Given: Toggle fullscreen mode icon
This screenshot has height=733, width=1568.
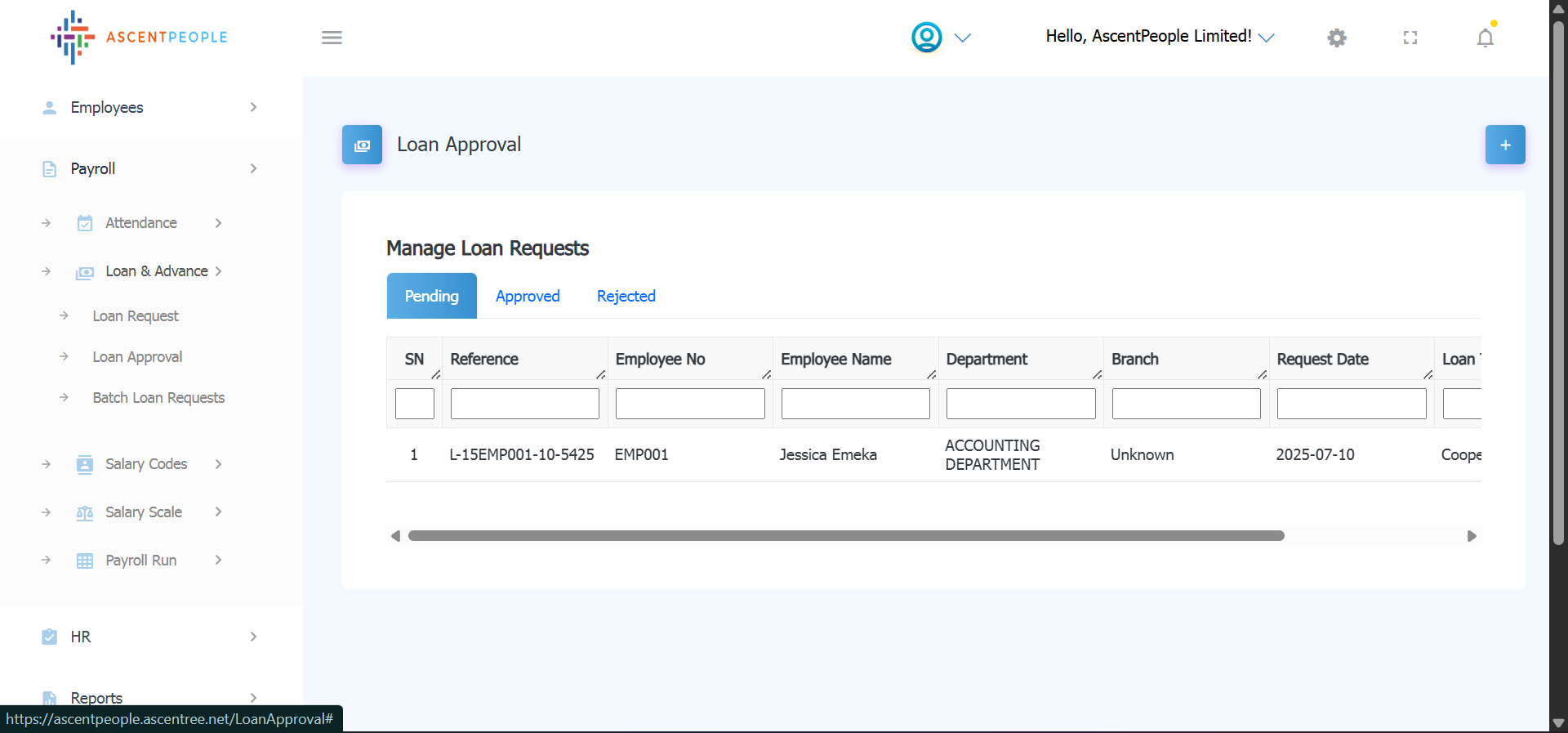Looking at the screenshot, I should pos(1410,38).
